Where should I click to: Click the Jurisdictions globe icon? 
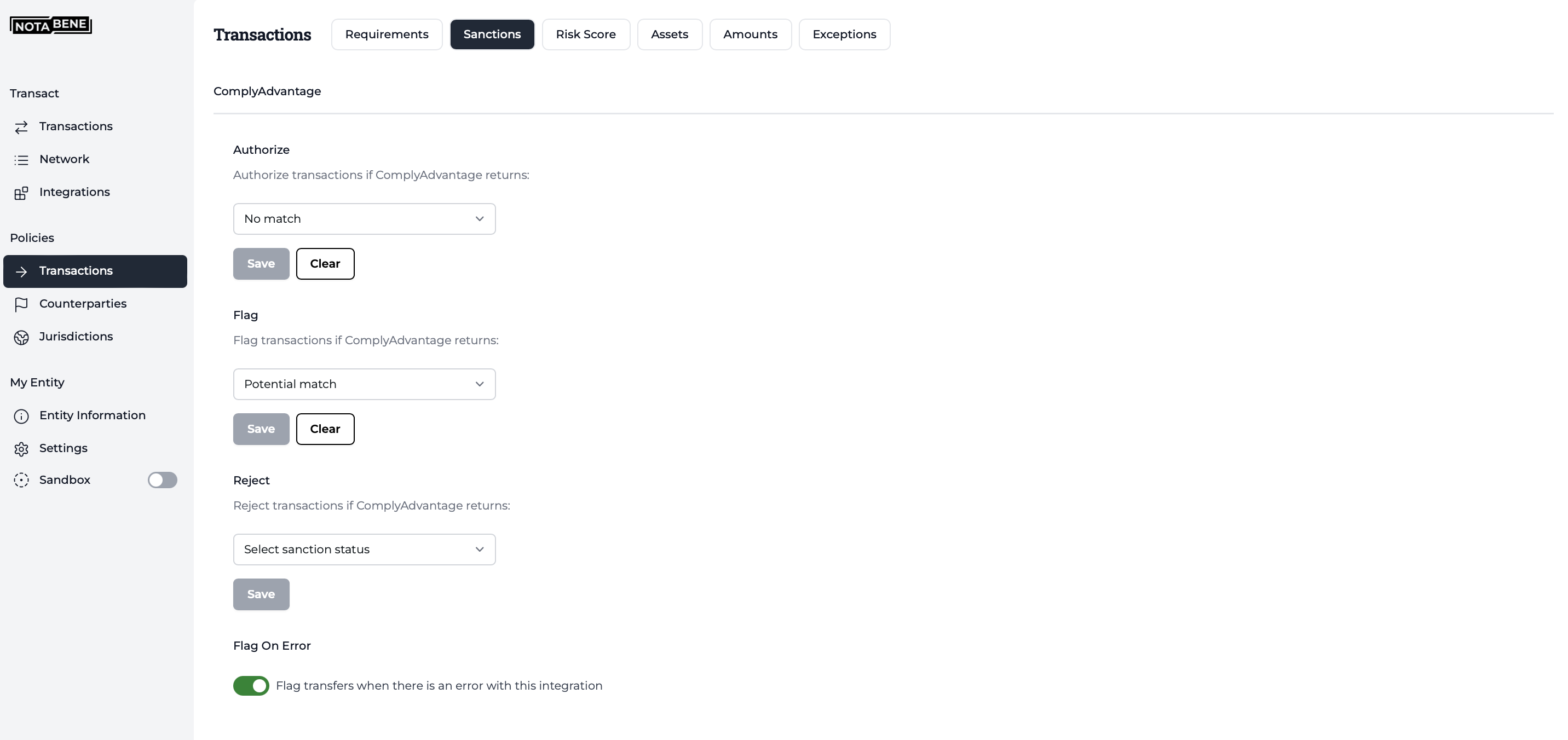tap(21, 337)
